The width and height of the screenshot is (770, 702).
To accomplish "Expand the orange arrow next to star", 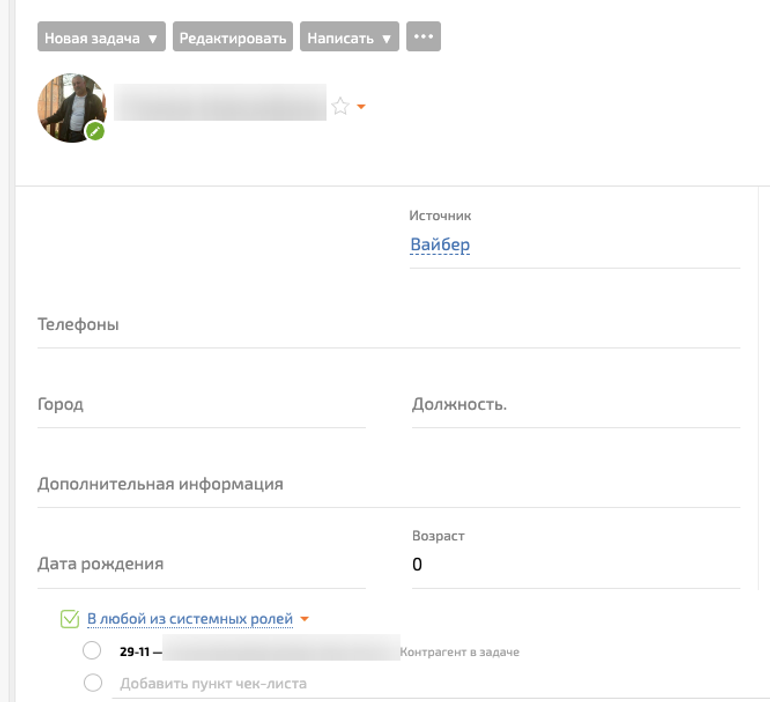I will (361, 107).
